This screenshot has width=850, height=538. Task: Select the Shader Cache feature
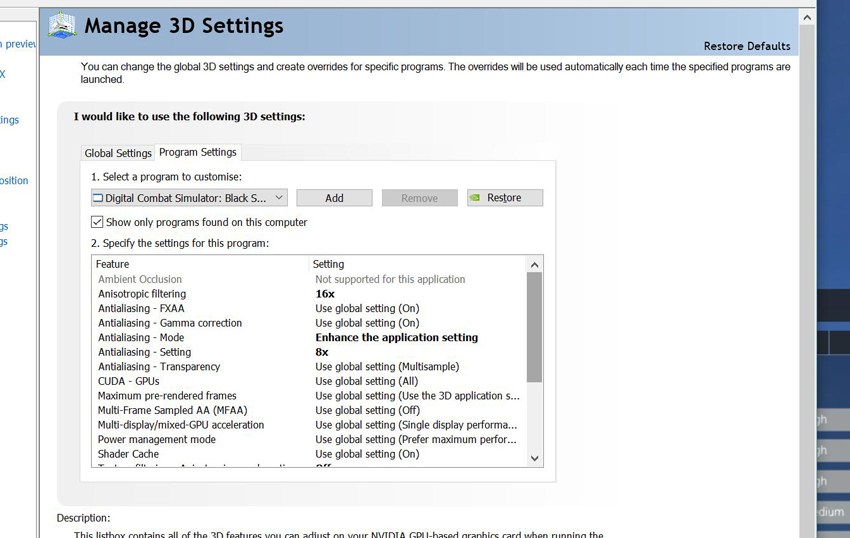coord(128,454)
